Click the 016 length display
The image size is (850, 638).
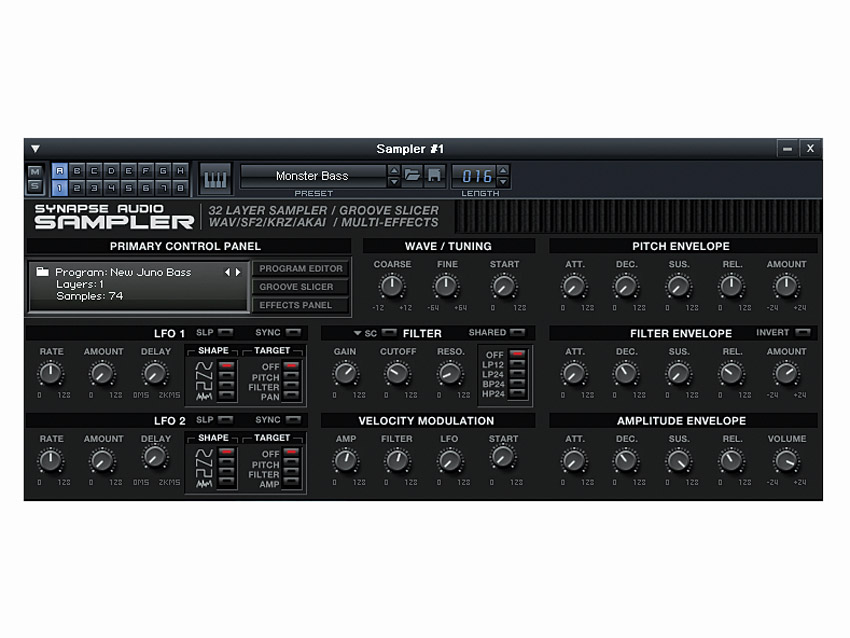pyautogui.click(x=475, y=176)
